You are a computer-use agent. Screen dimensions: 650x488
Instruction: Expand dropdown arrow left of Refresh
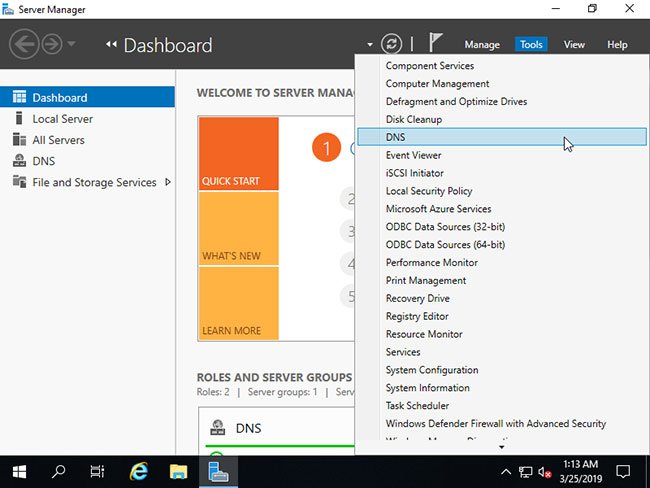tap(370, 44)
